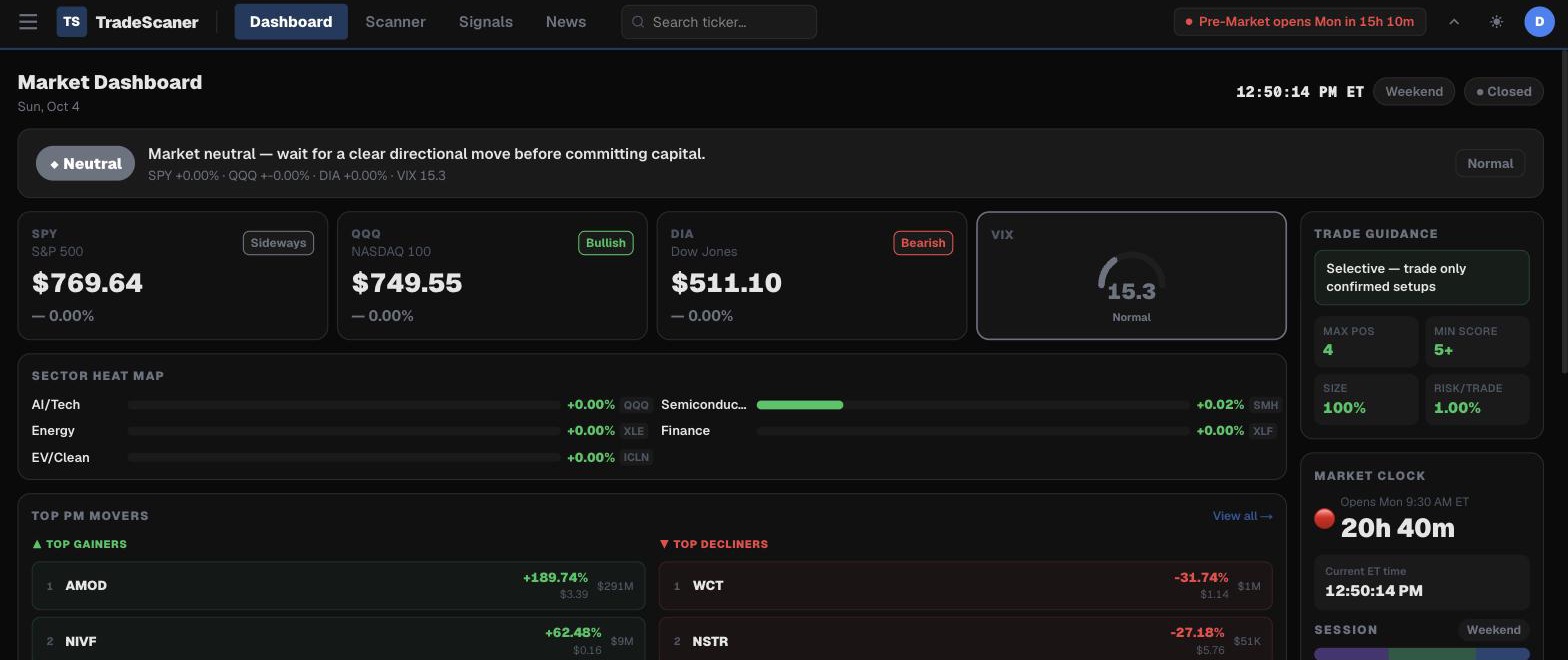
Task: Click the QQQ ticker tag for AI/Tech
Action: tap(636, 405)
